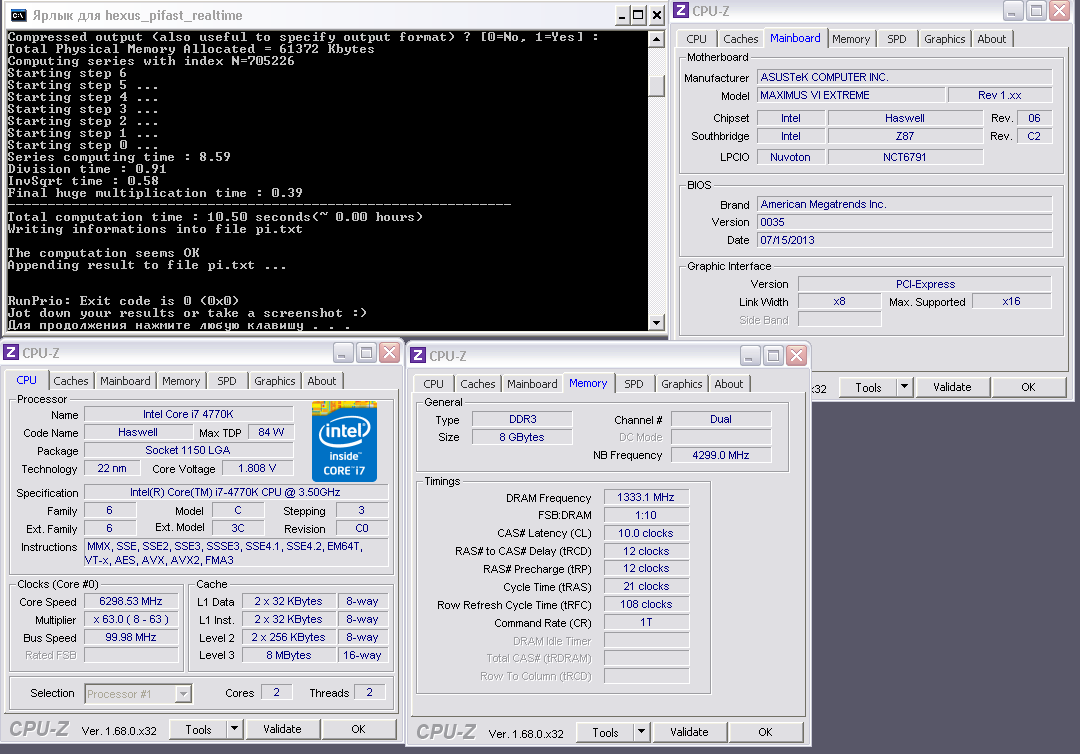Open Graphics tab in CPU window
This screenshot has height=754, width=1080.
[275, 381]
